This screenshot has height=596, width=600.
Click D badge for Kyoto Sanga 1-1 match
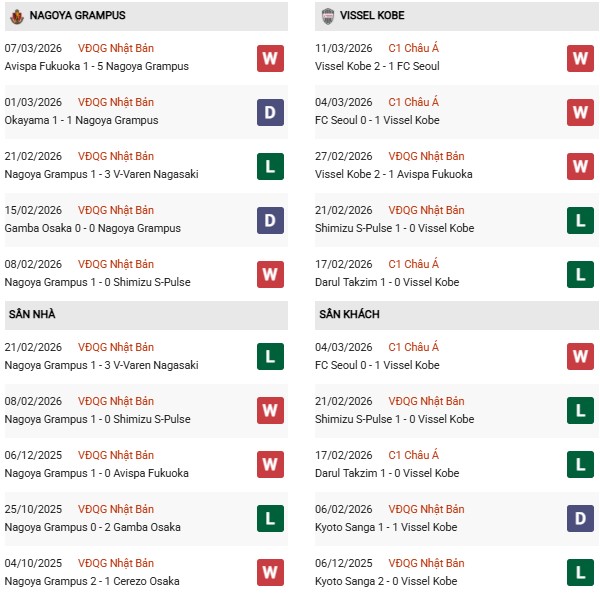pyautogui.click(x=580, y=519)
